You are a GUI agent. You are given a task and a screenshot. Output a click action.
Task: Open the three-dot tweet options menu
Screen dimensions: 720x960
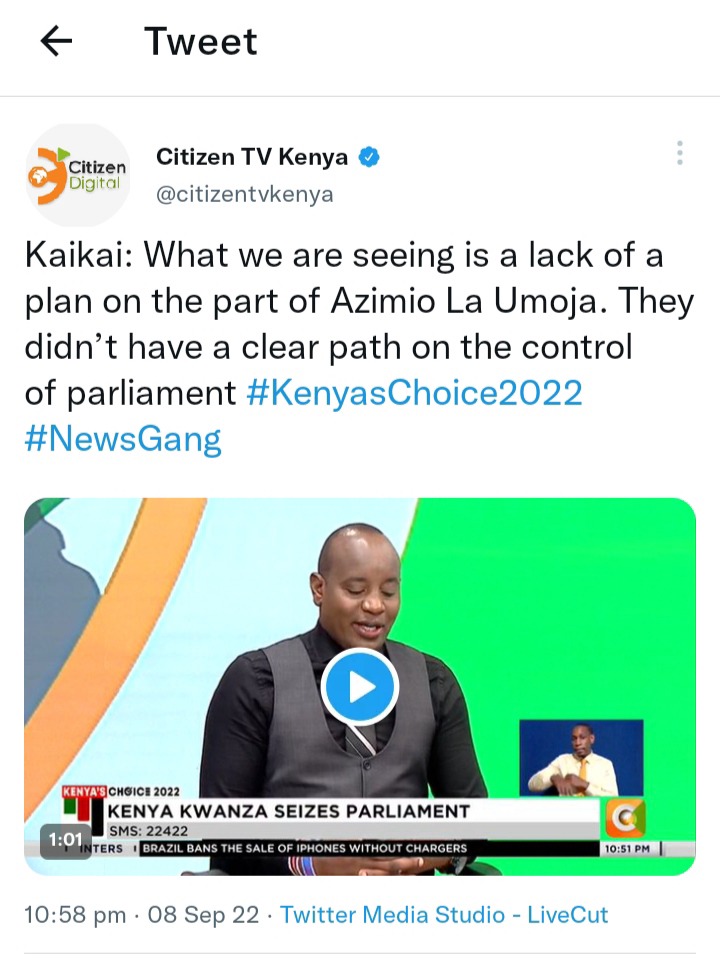point(680,153)
